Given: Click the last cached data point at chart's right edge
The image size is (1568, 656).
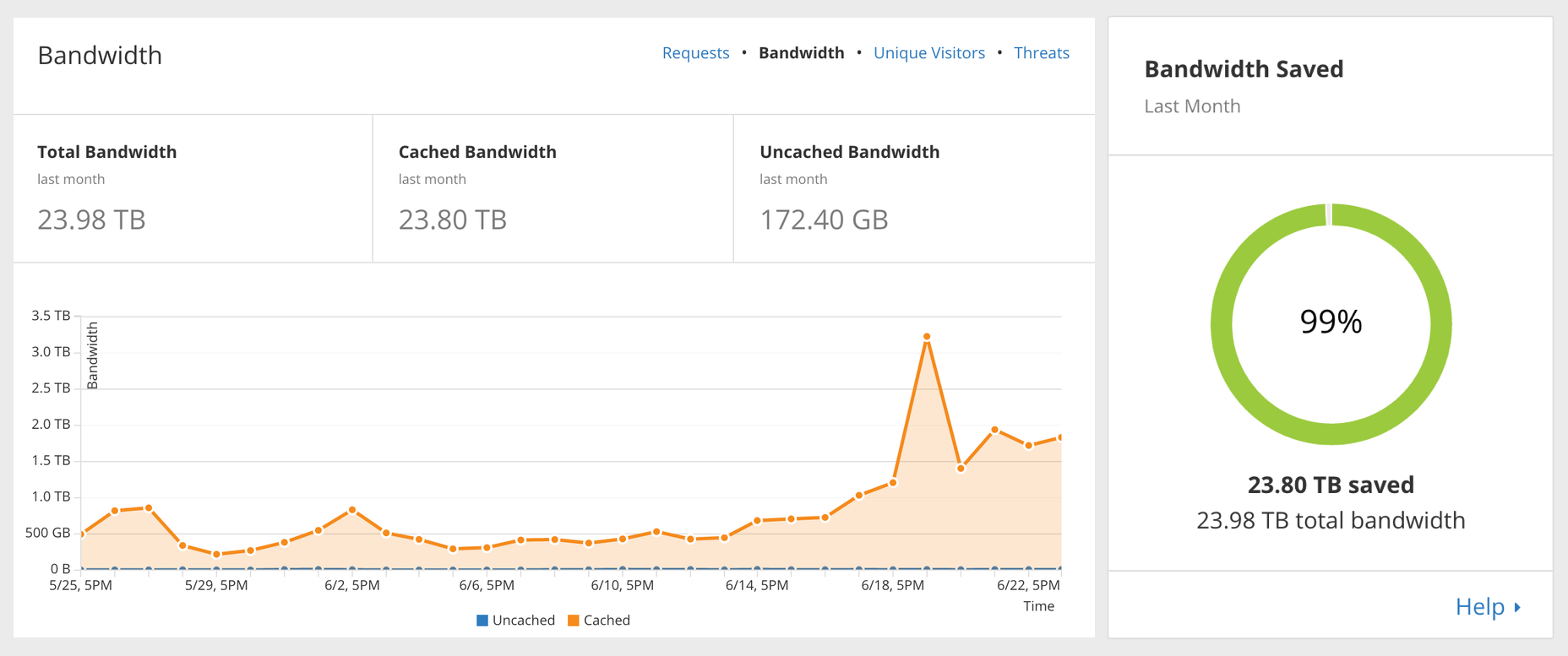Looking at the screenshot, I should [x=1059, y=437].
